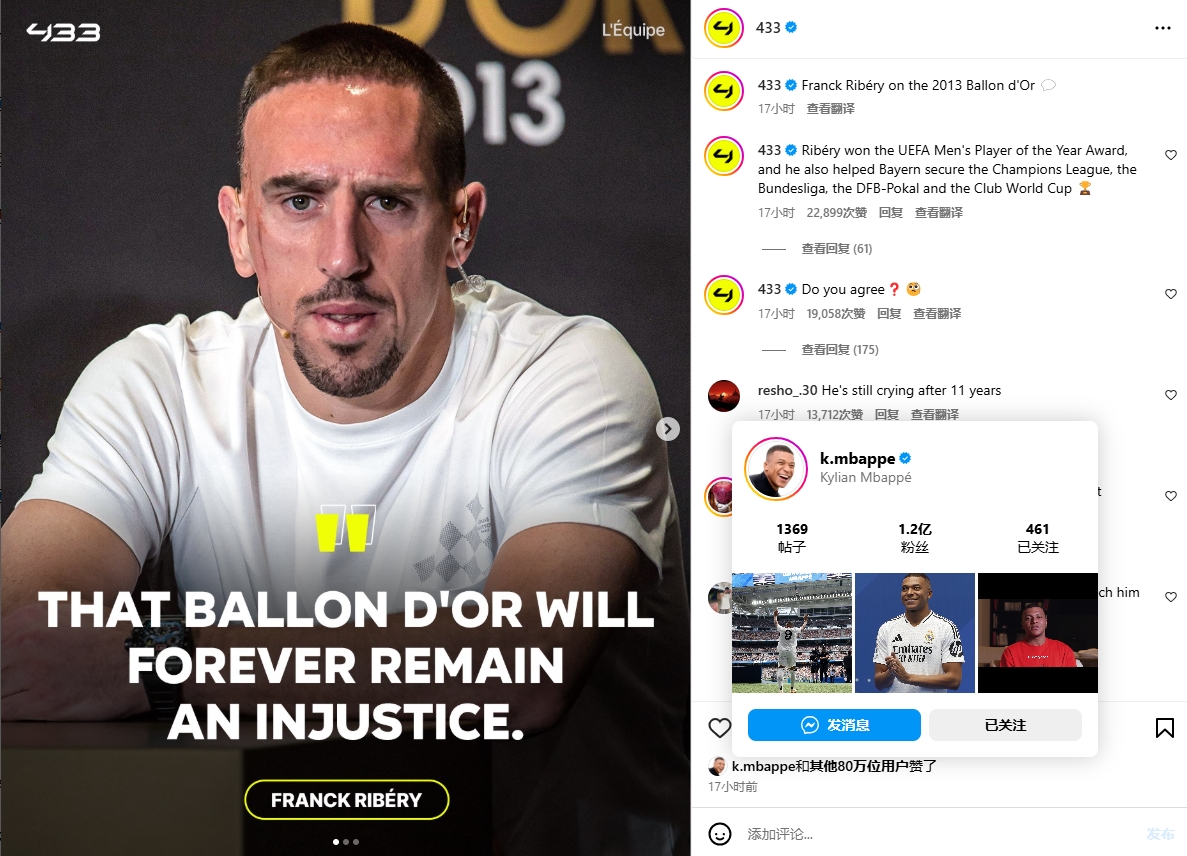Open Mbappé Real Madrid jersey thumbnail
This screenshot has height=856, width=1187.
(x=914, y=633)
